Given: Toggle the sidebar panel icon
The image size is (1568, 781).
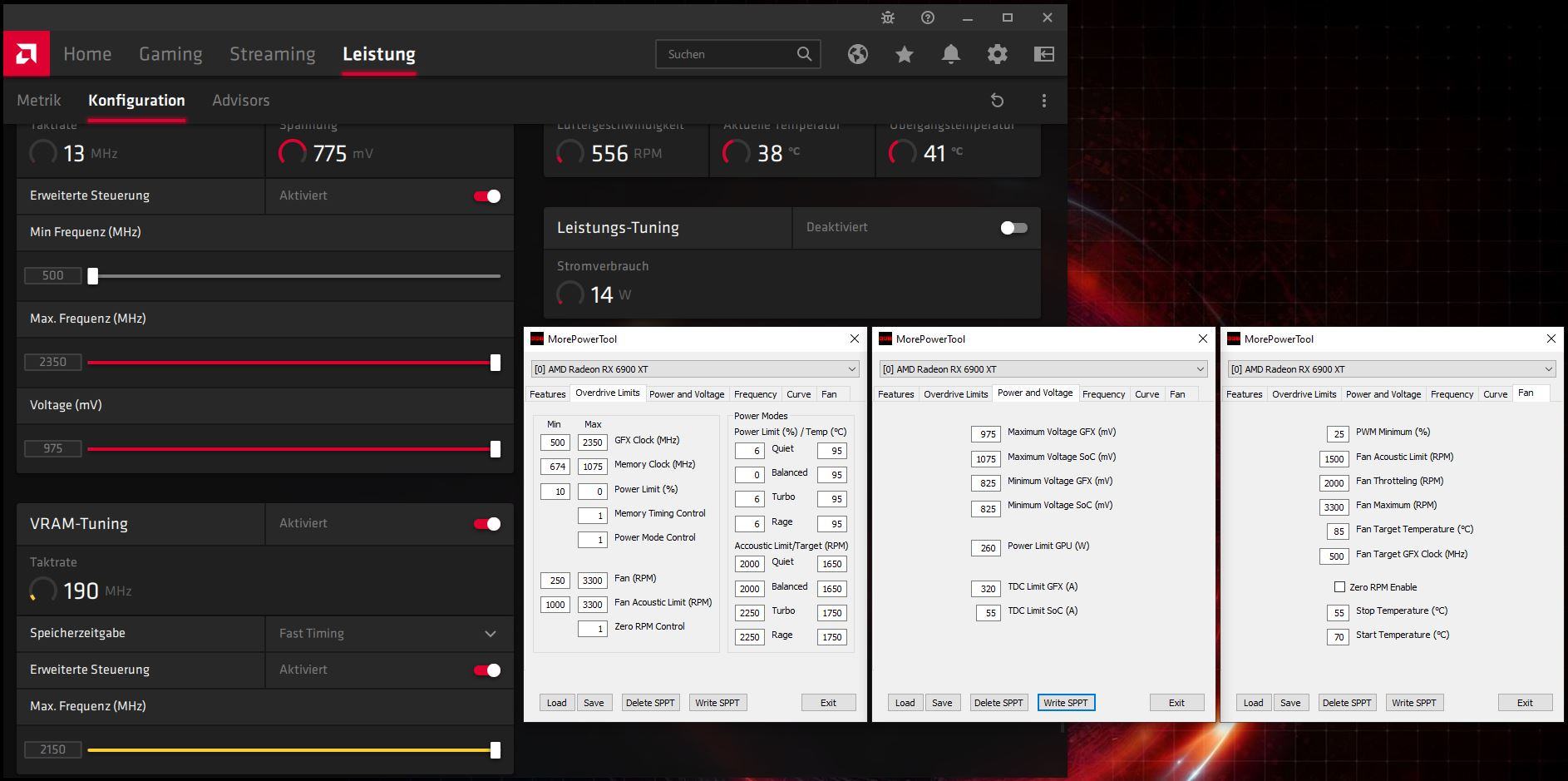Looking at the screenshot, I should coord(1044,54).
